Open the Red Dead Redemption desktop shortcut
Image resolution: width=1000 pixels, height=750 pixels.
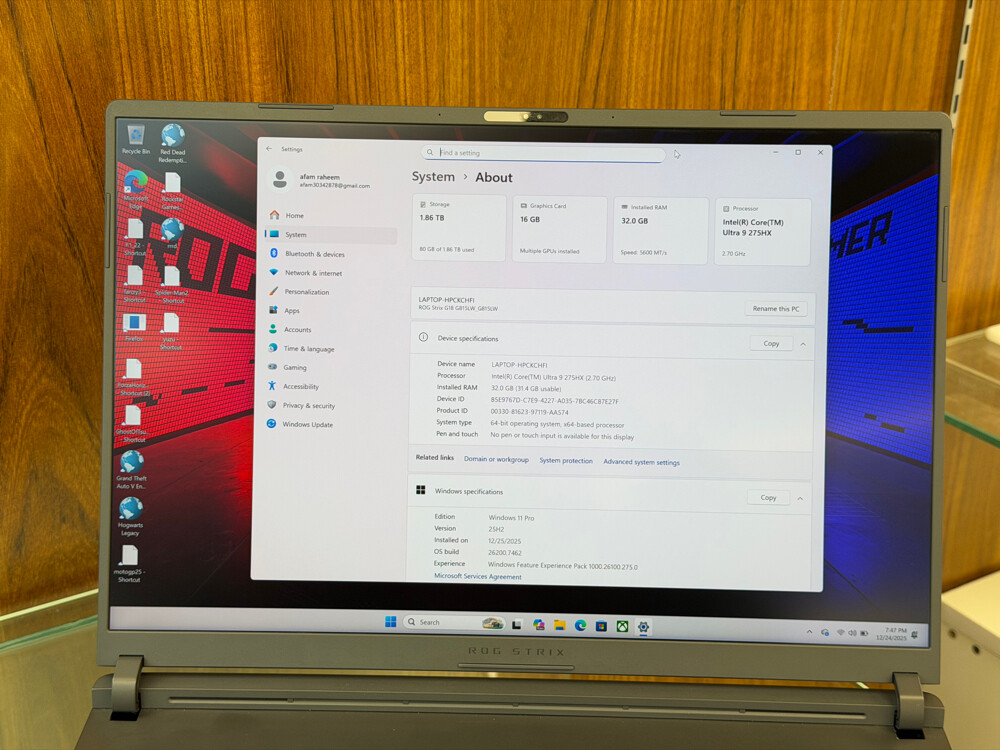[x=172, y=143]
